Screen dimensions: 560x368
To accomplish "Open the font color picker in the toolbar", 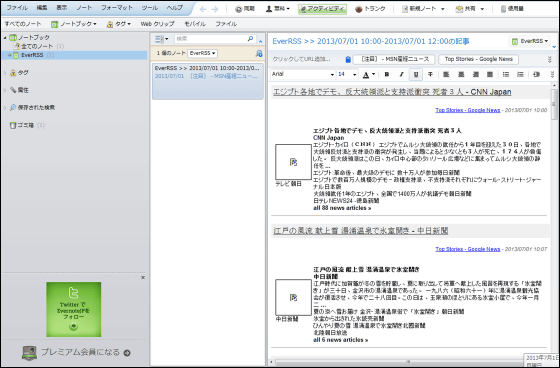I will [x=369, y=74].
